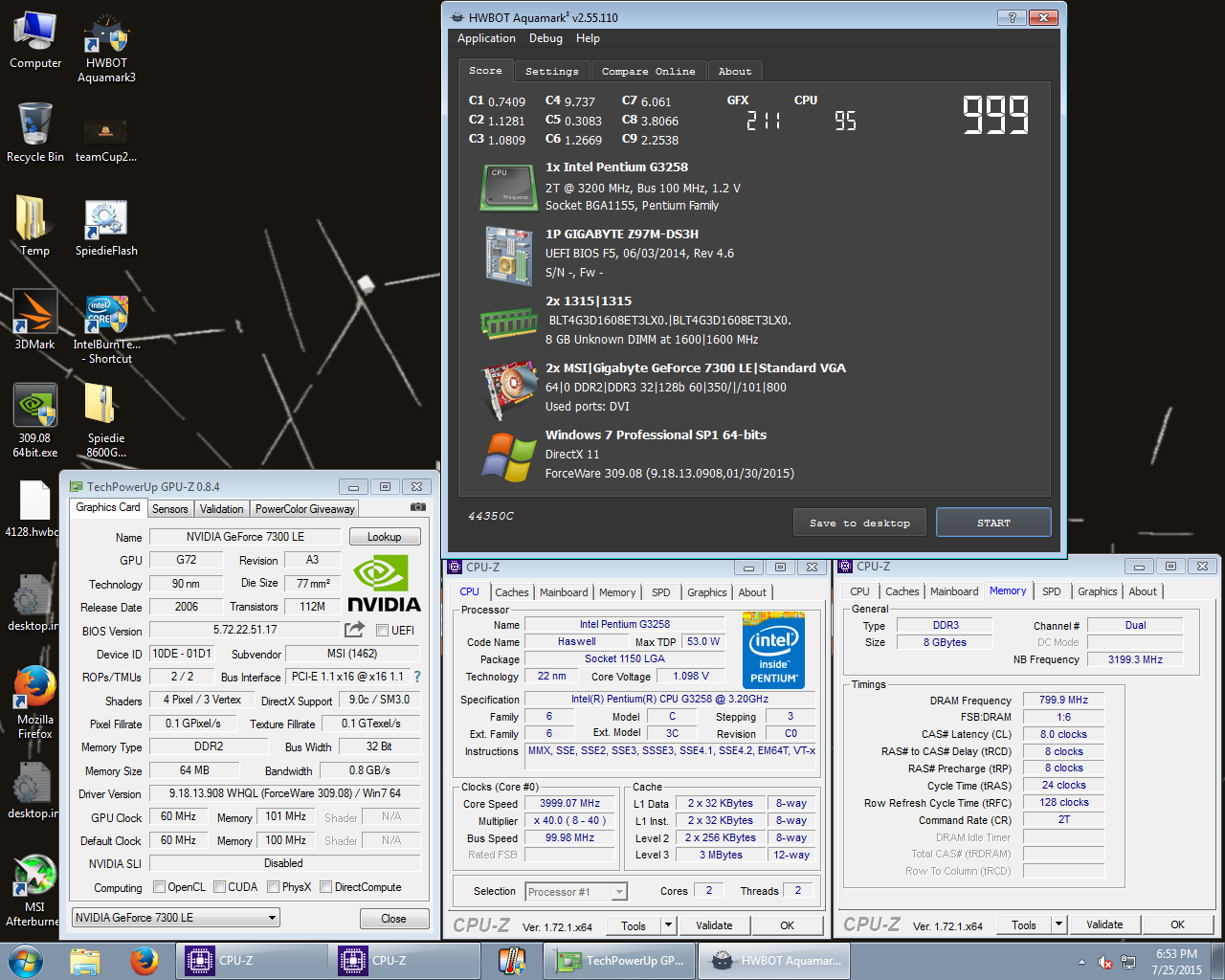The width and height of the screenshot is (1225, 980).
Task: Toggle the PhysX checkbox
Action: coord(274,886)
